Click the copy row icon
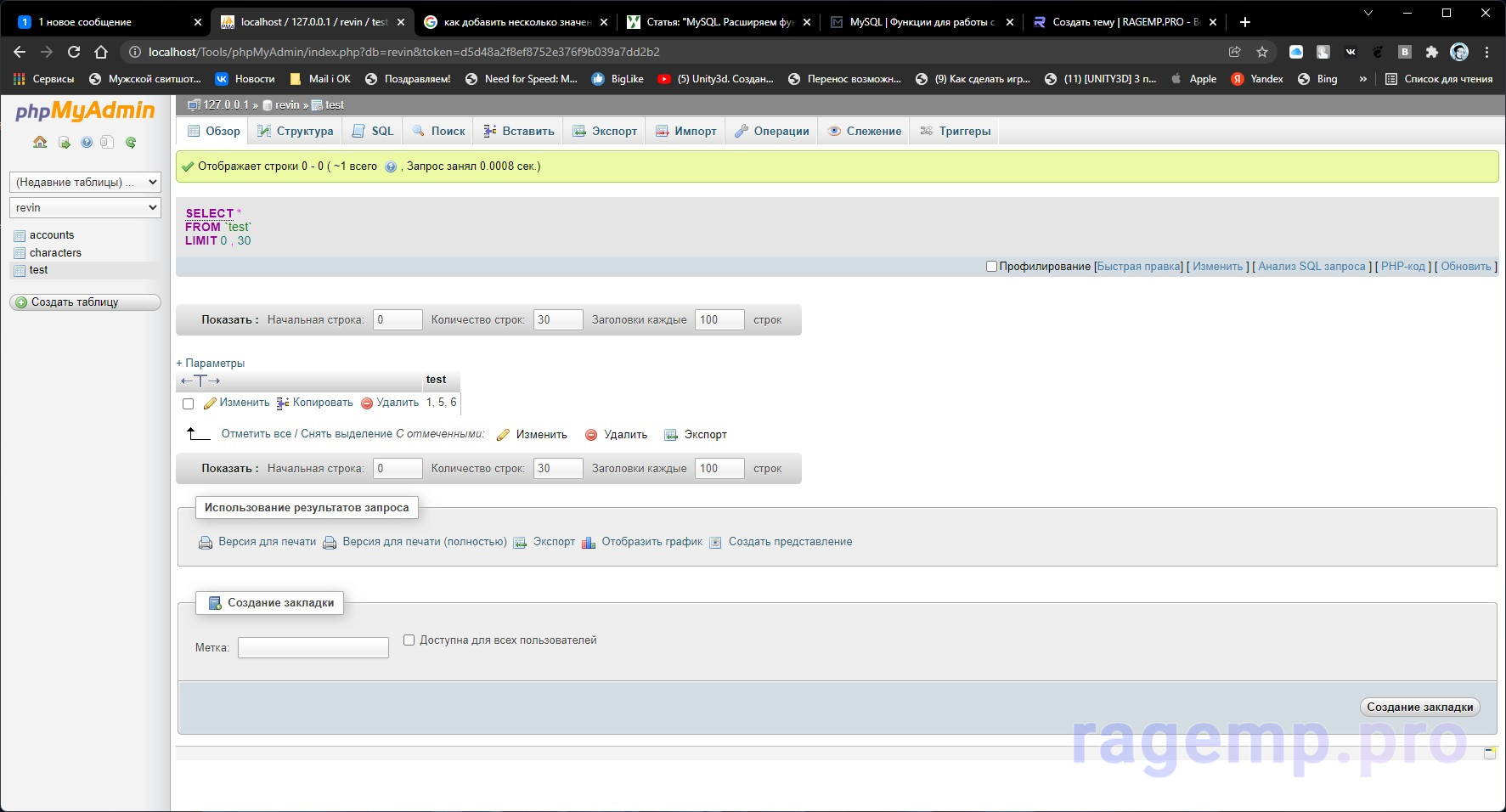This screenshot has height=812, width=1506. coord(283,403)
